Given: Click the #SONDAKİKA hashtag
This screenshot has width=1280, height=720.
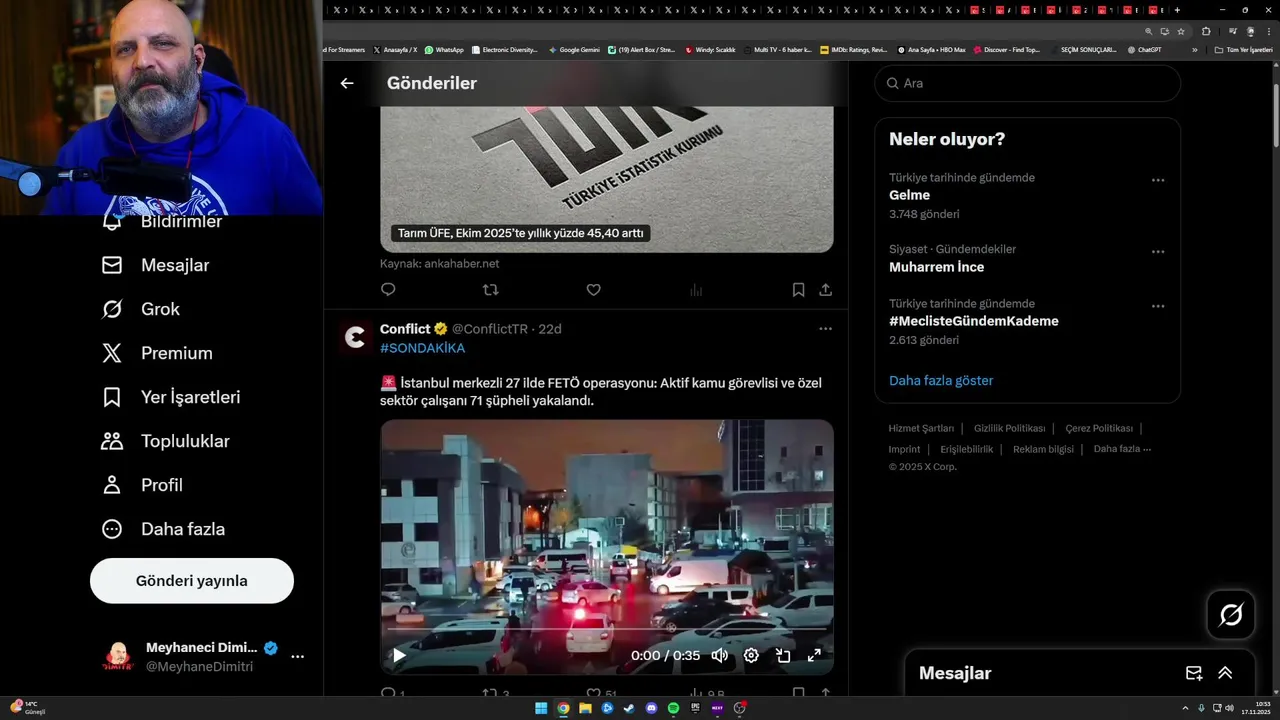Looking at the screenshot, I should pos(422,348).
